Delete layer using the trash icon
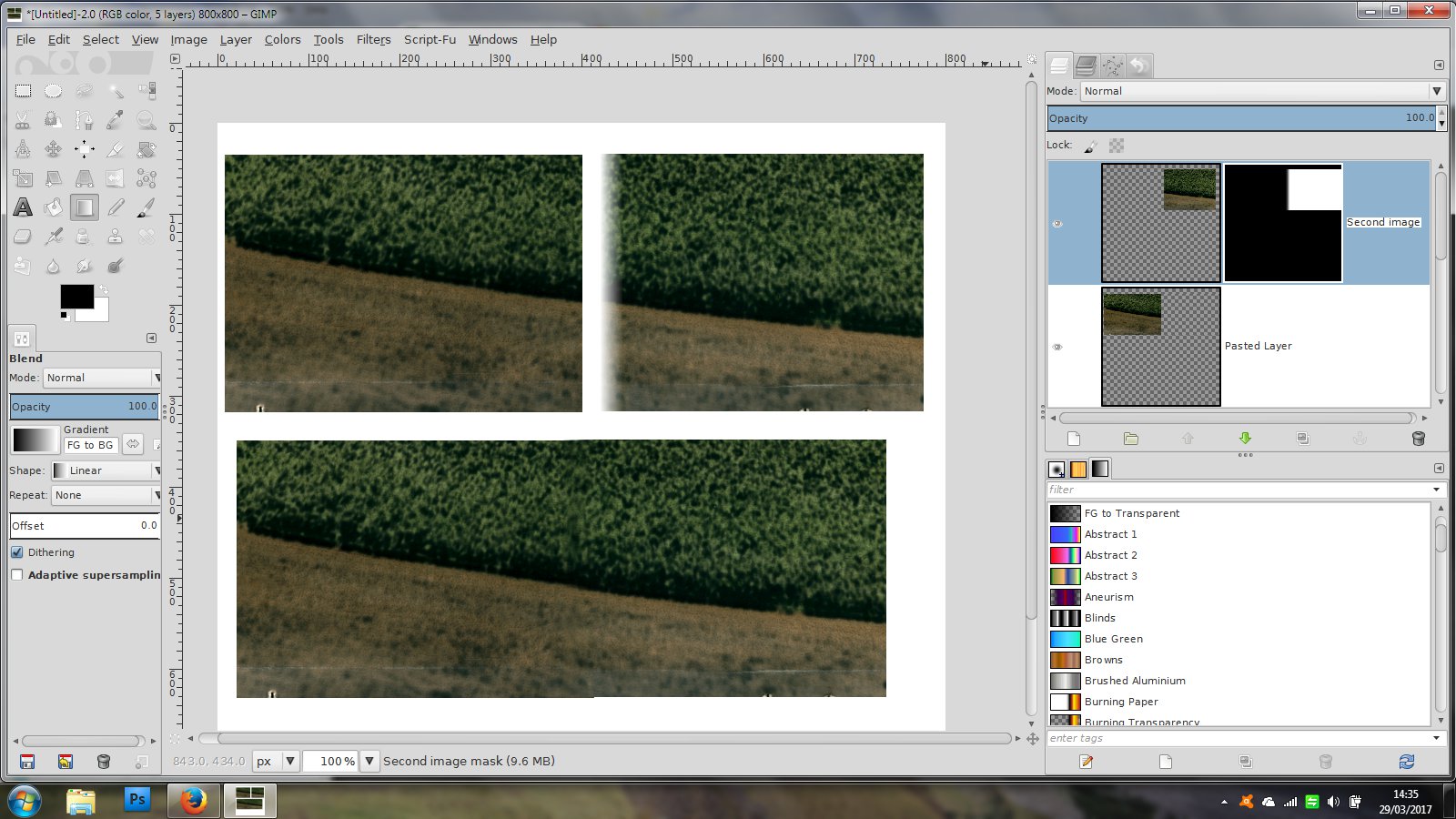The width and height of the screenshot is (1456, 819). [x=1418, y=439]
